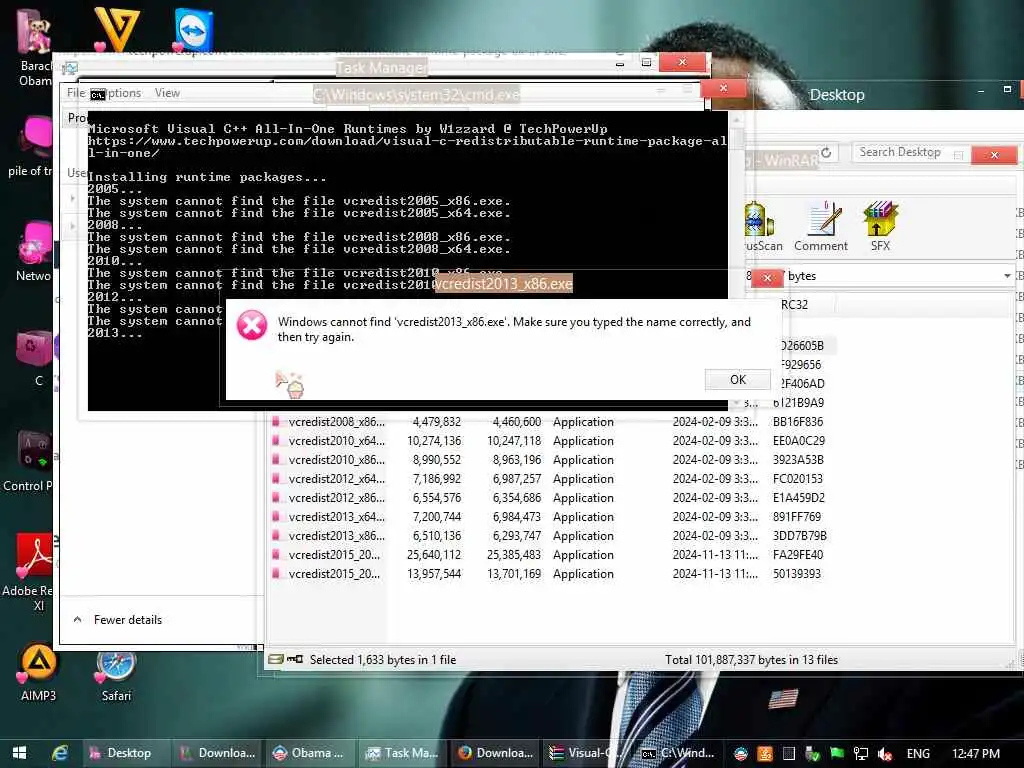Open the Vegas desktop shortcut icon
The width and height of the screenshot is (1024, 768).
tap(116, 29)
